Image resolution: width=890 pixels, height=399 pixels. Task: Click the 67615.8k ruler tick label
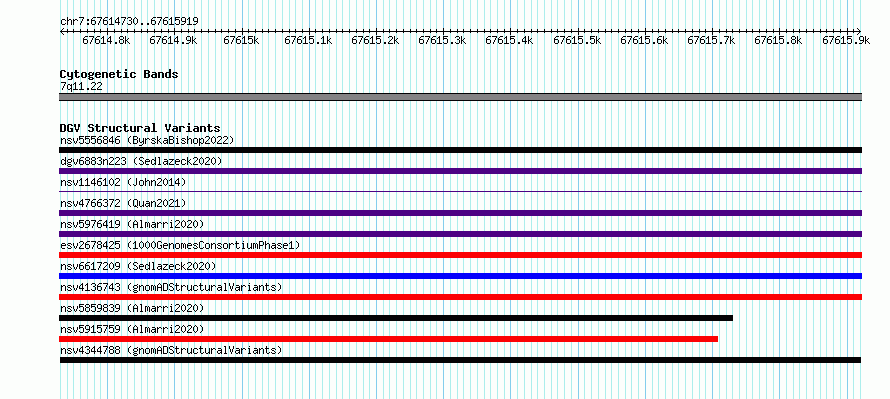coord(778,40)
